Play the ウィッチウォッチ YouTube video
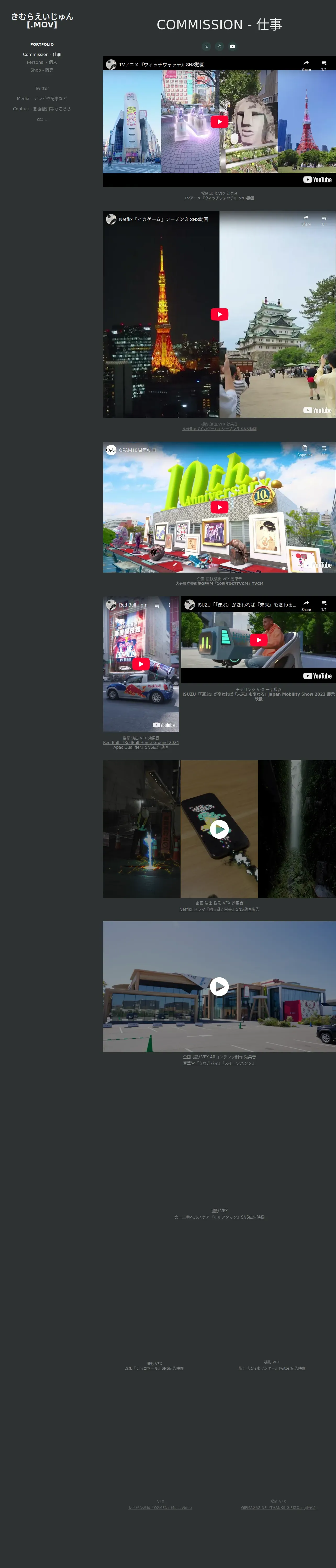Image resolution: width=336 pixels, height=1568 pixels. pos(220,122)
